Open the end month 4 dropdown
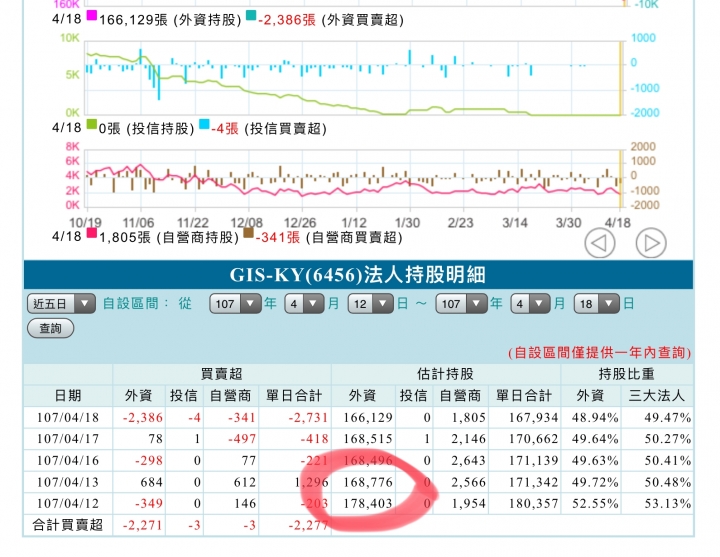Screen dimensions: 720x557 (x=530, y=304)
